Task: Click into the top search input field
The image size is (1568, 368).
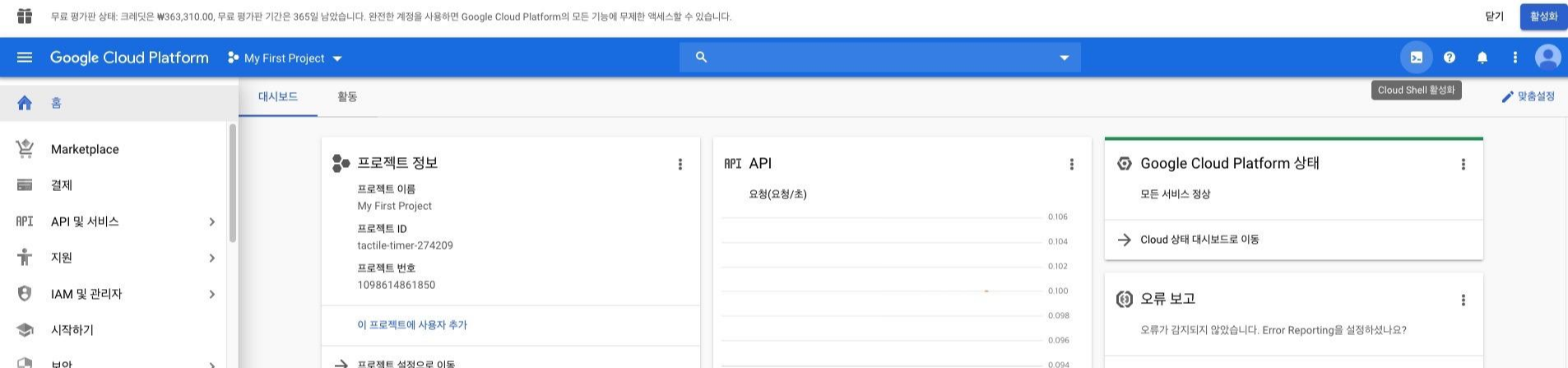Action: 880,58
